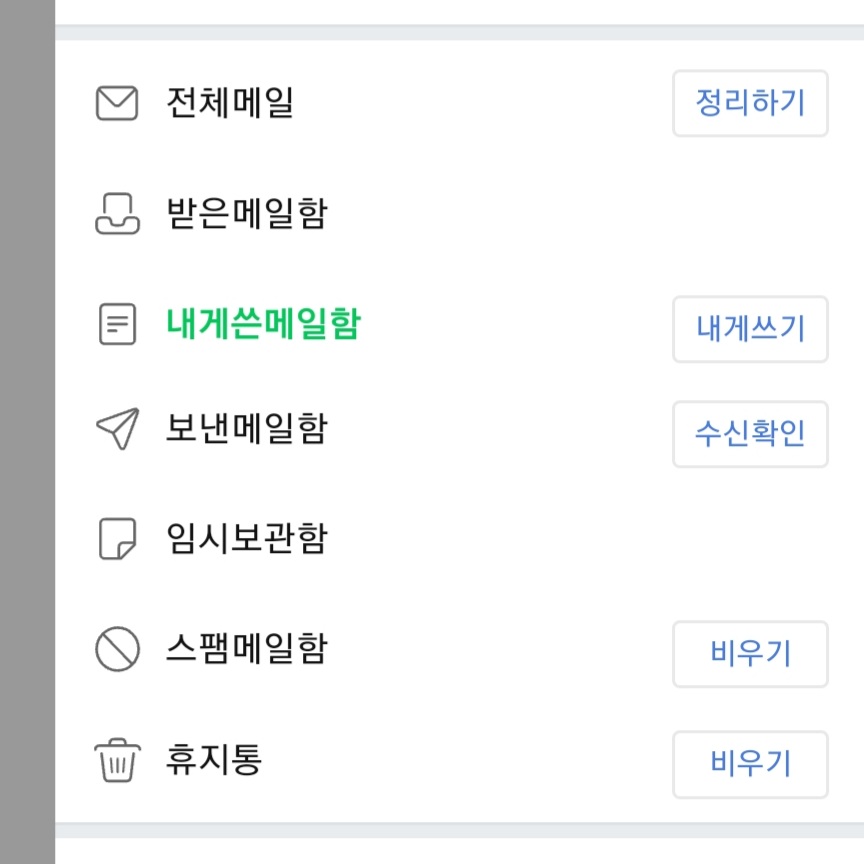Click the draft page icon for 임시보관함
This screenshot has width=864, height=864.
pyautogui.click(x=117, y=540)
